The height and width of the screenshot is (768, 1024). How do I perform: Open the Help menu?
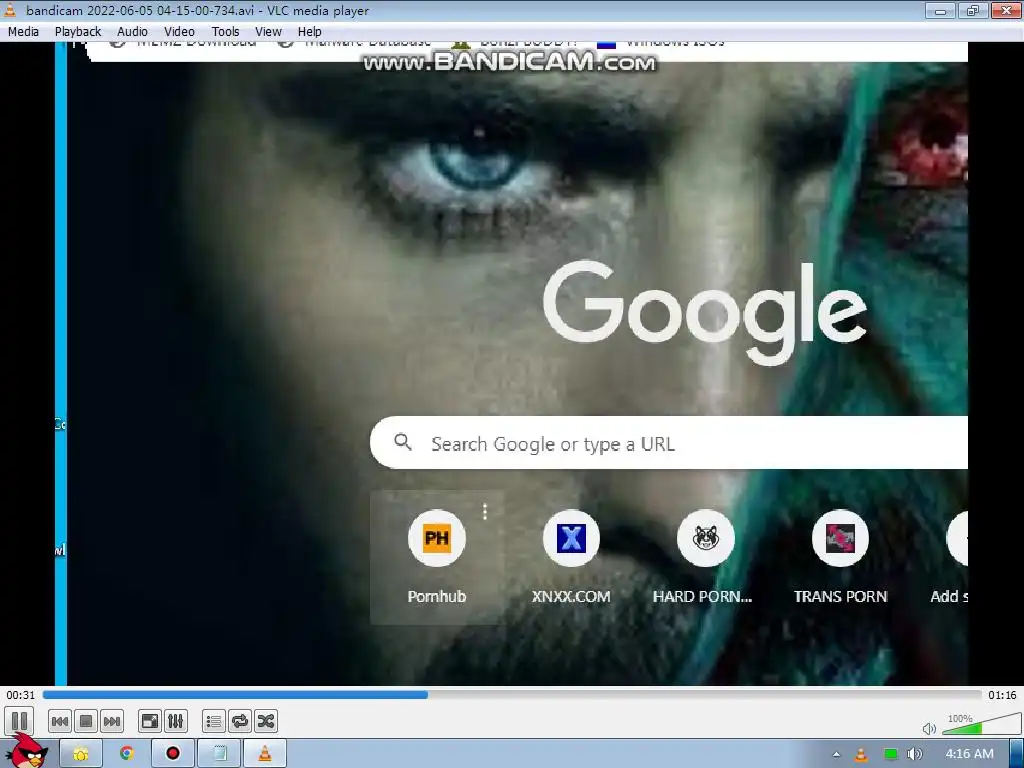click(x=310, y=31)
